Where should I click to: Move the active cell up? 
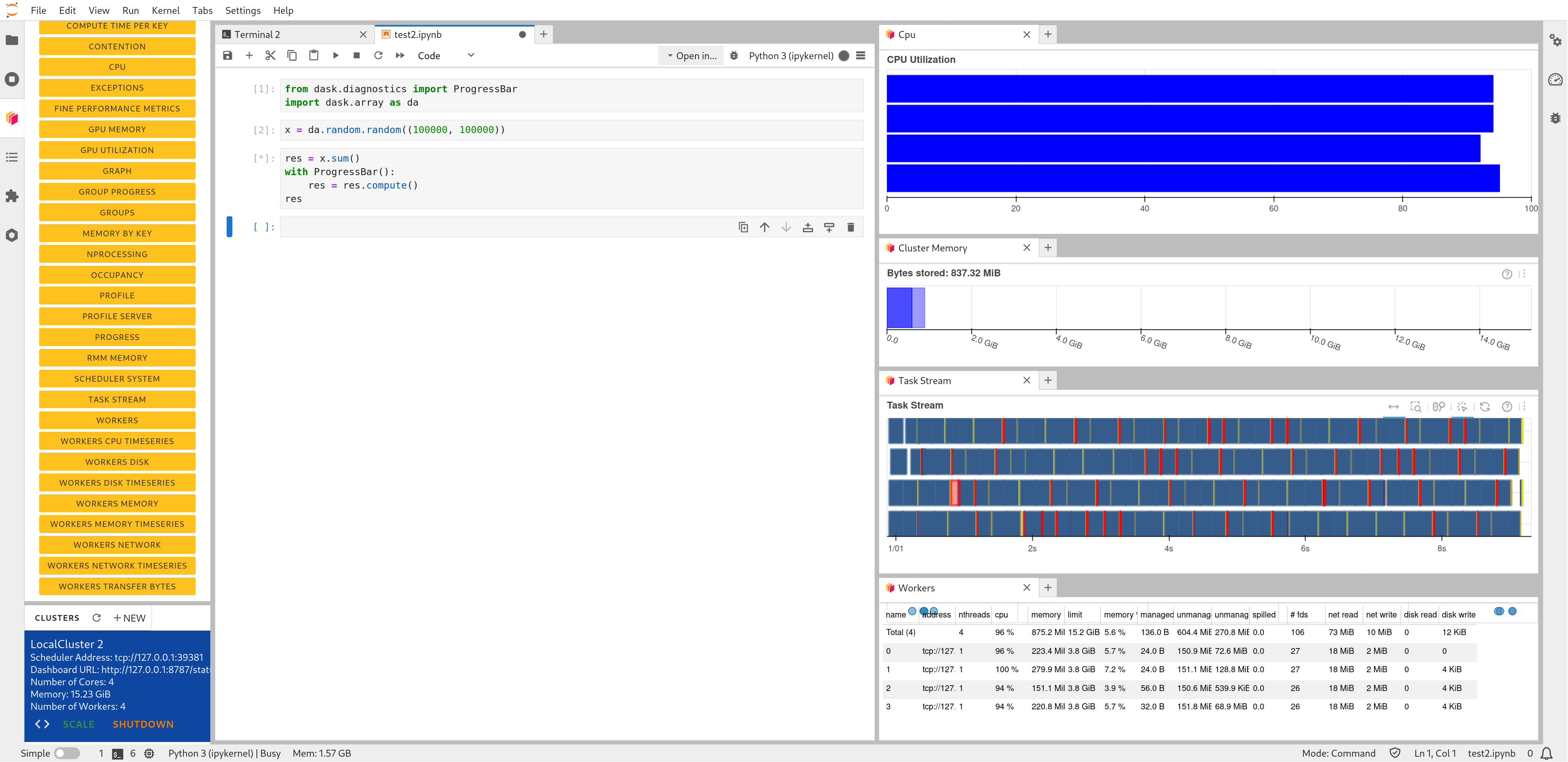pyautogui.click(x=764, y=227)
